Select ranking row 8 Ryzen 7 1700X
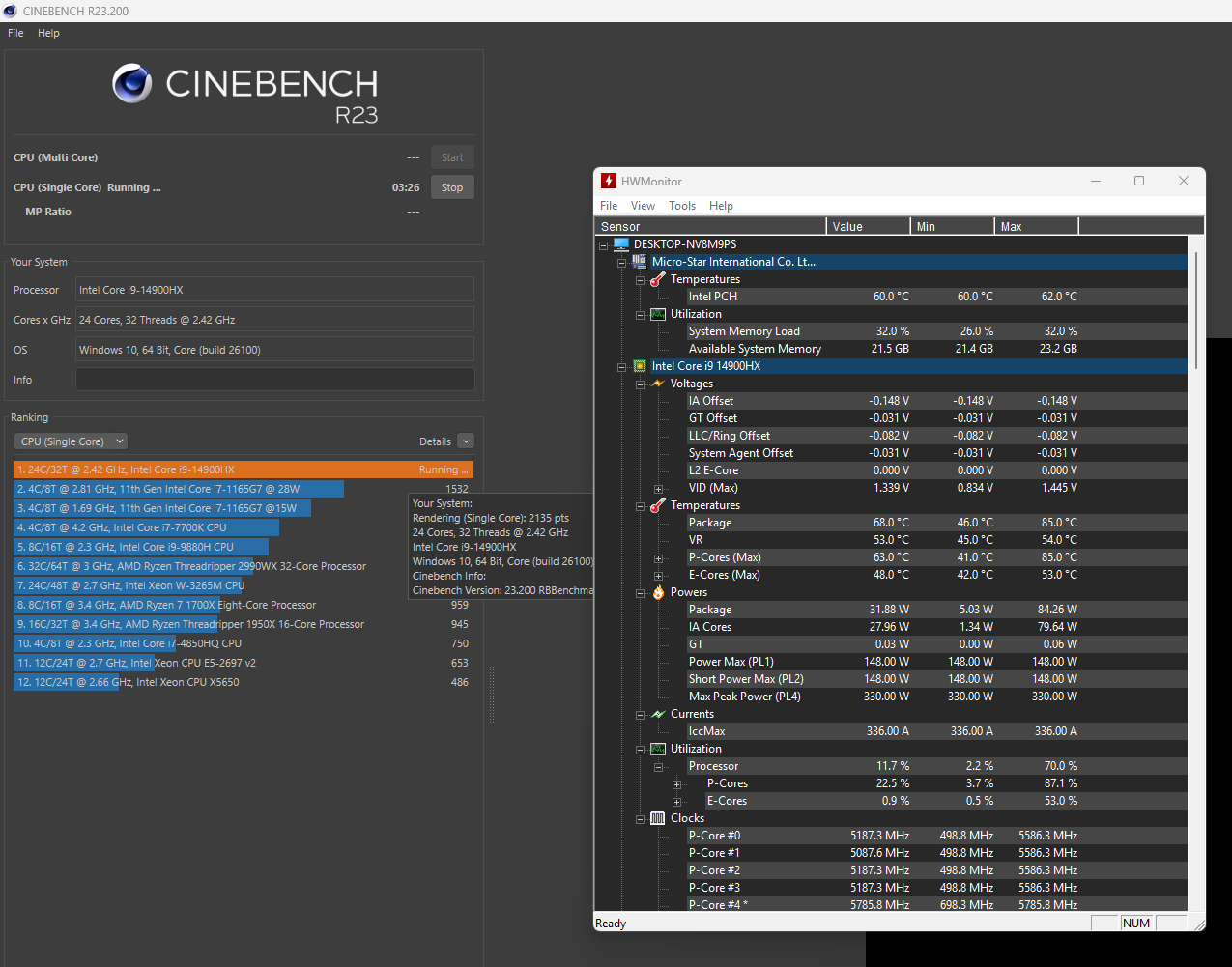This screenshot has width=1232, height=967. tap(244, 605)
